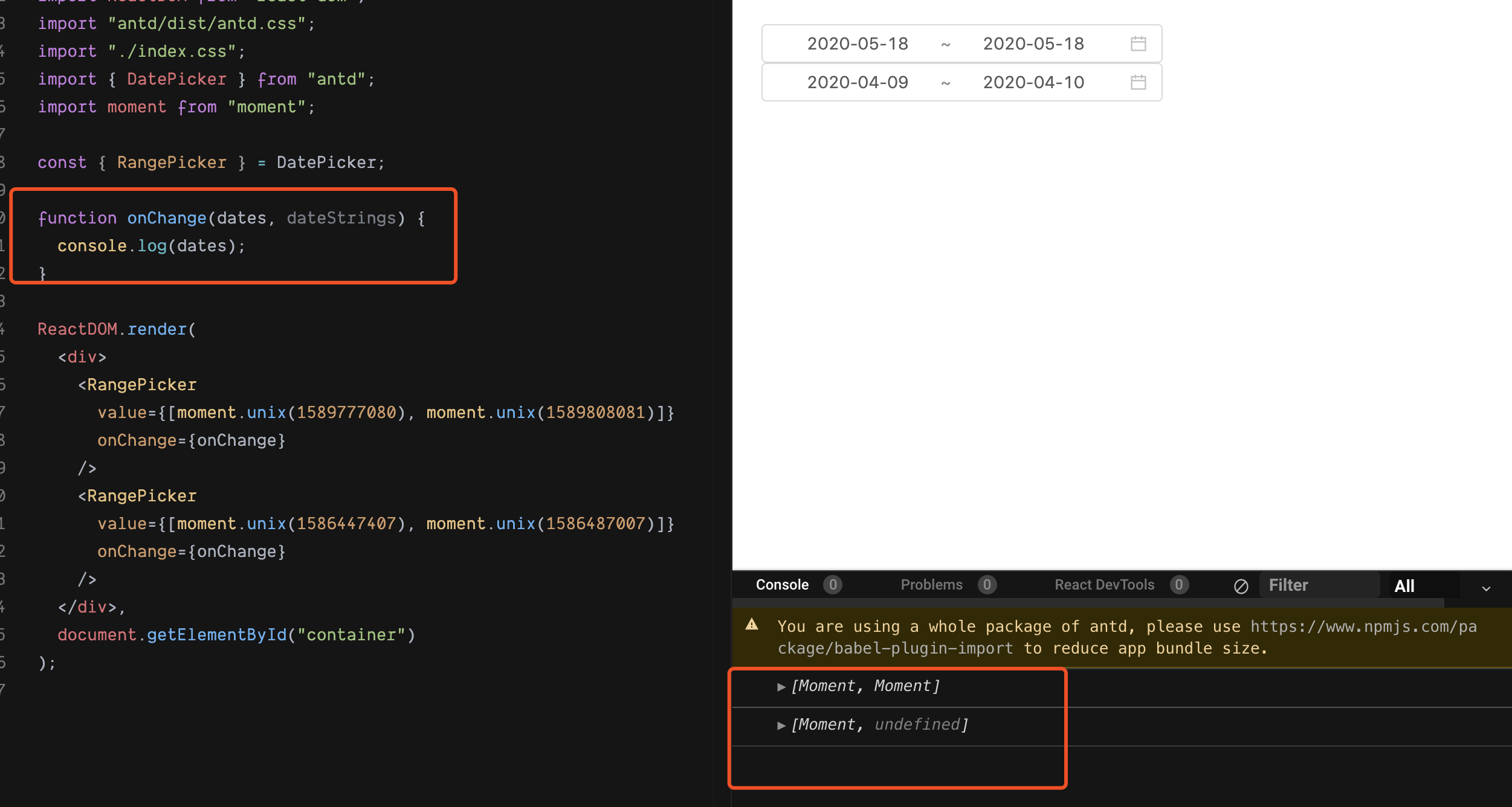Select the Console tab
This screenshot has height=807, width=1512.
(782, 585)
